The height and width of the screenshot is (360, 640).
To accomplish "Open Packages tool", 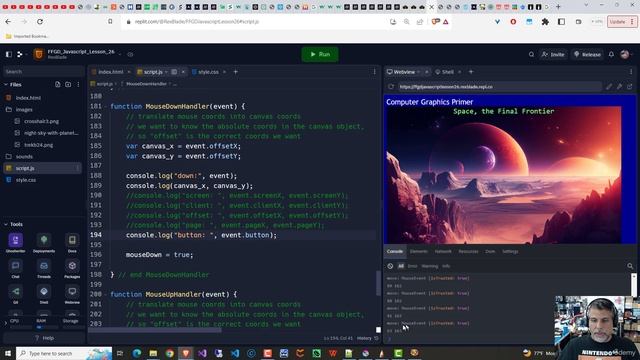I will pos(72,269).
